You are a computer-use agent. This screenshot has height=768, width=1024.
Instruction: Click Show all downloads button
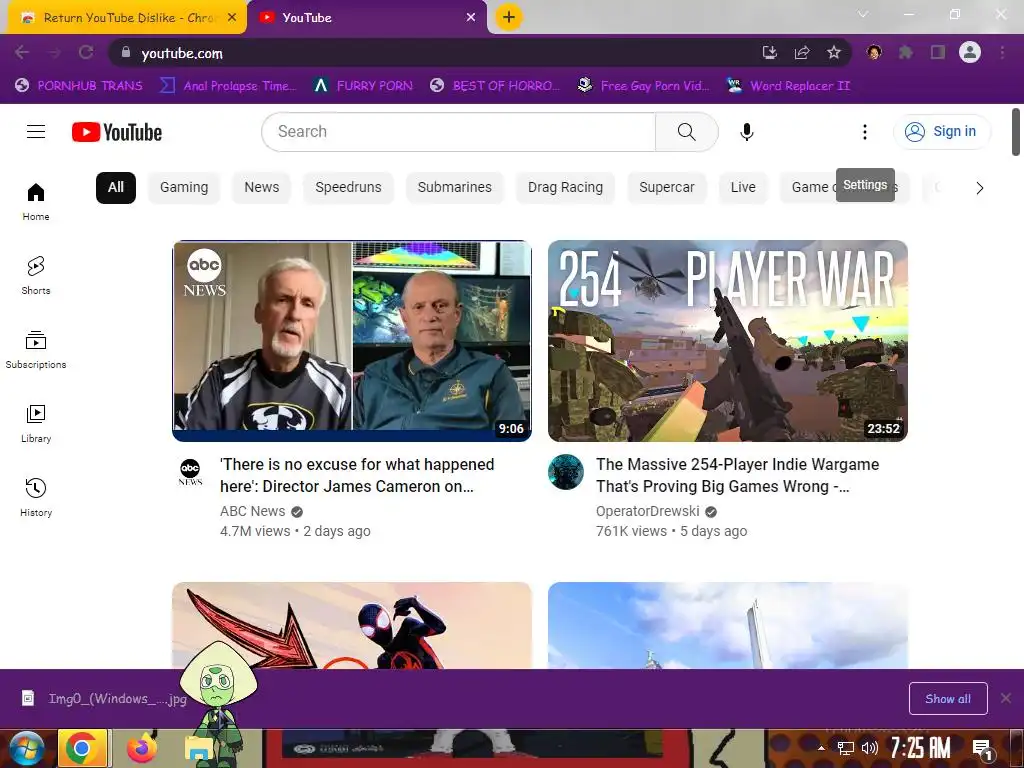click(948, 699)
